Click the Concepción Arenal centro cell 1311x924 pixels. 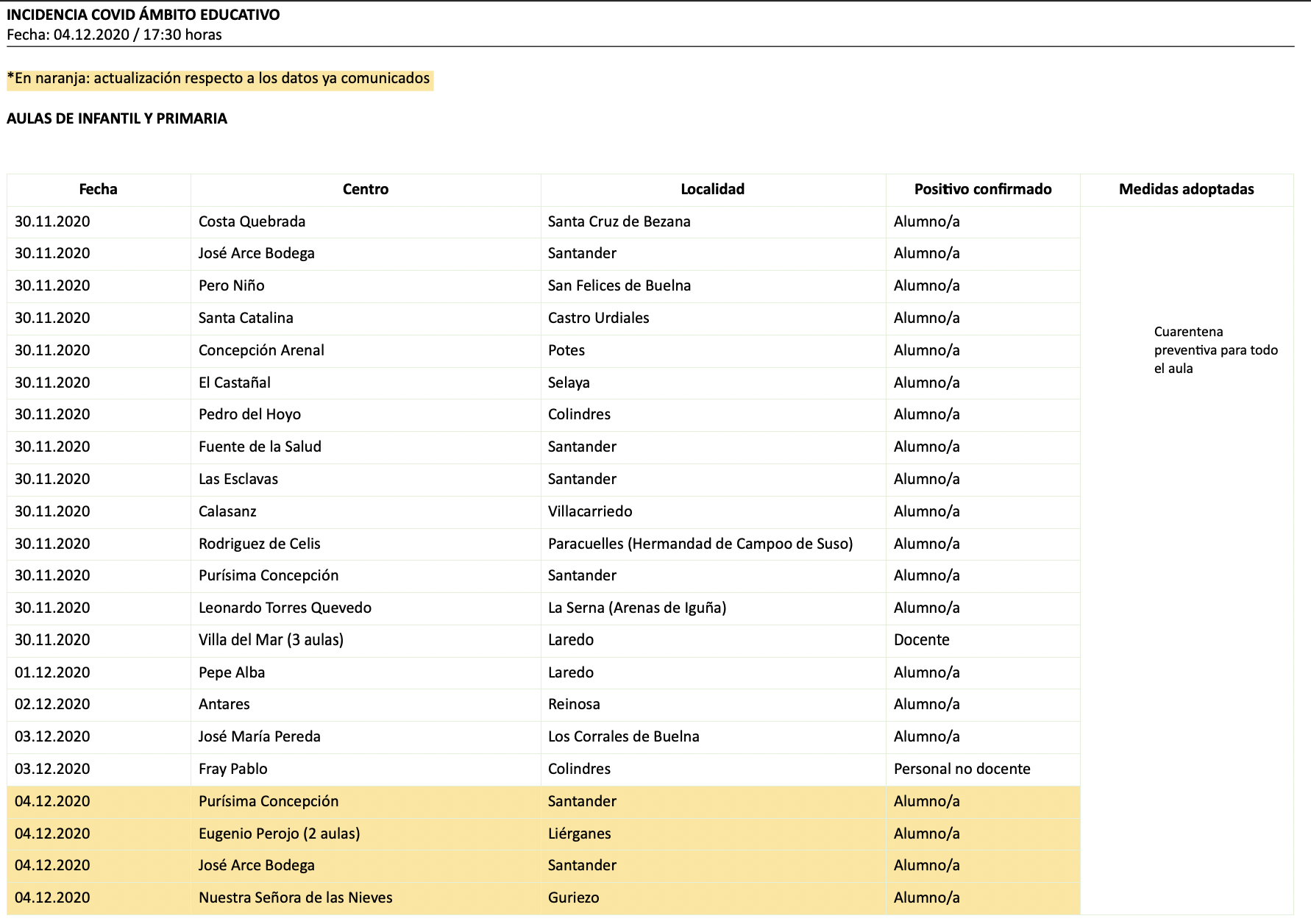click(261, 350)
